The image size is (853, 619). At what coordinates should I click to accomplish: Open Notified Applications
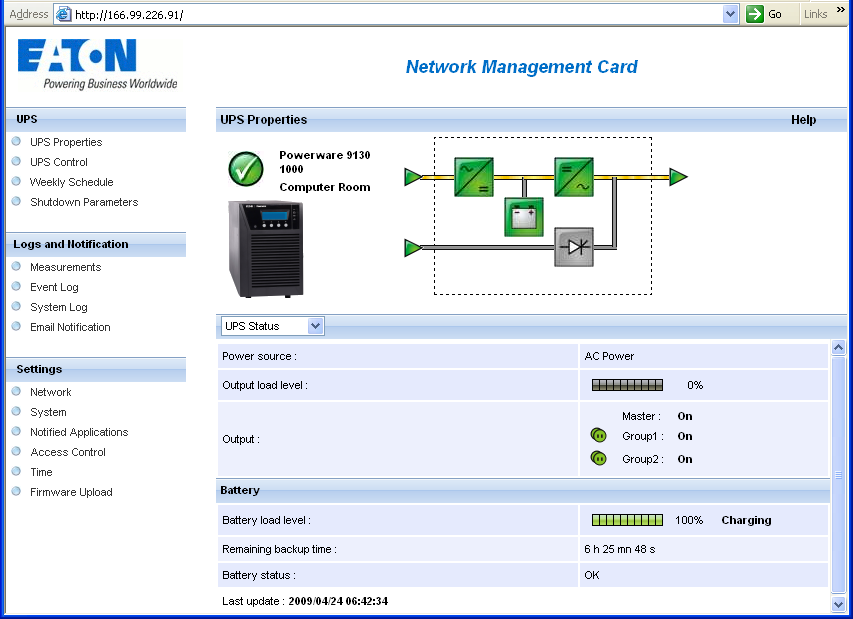[79, 432]
